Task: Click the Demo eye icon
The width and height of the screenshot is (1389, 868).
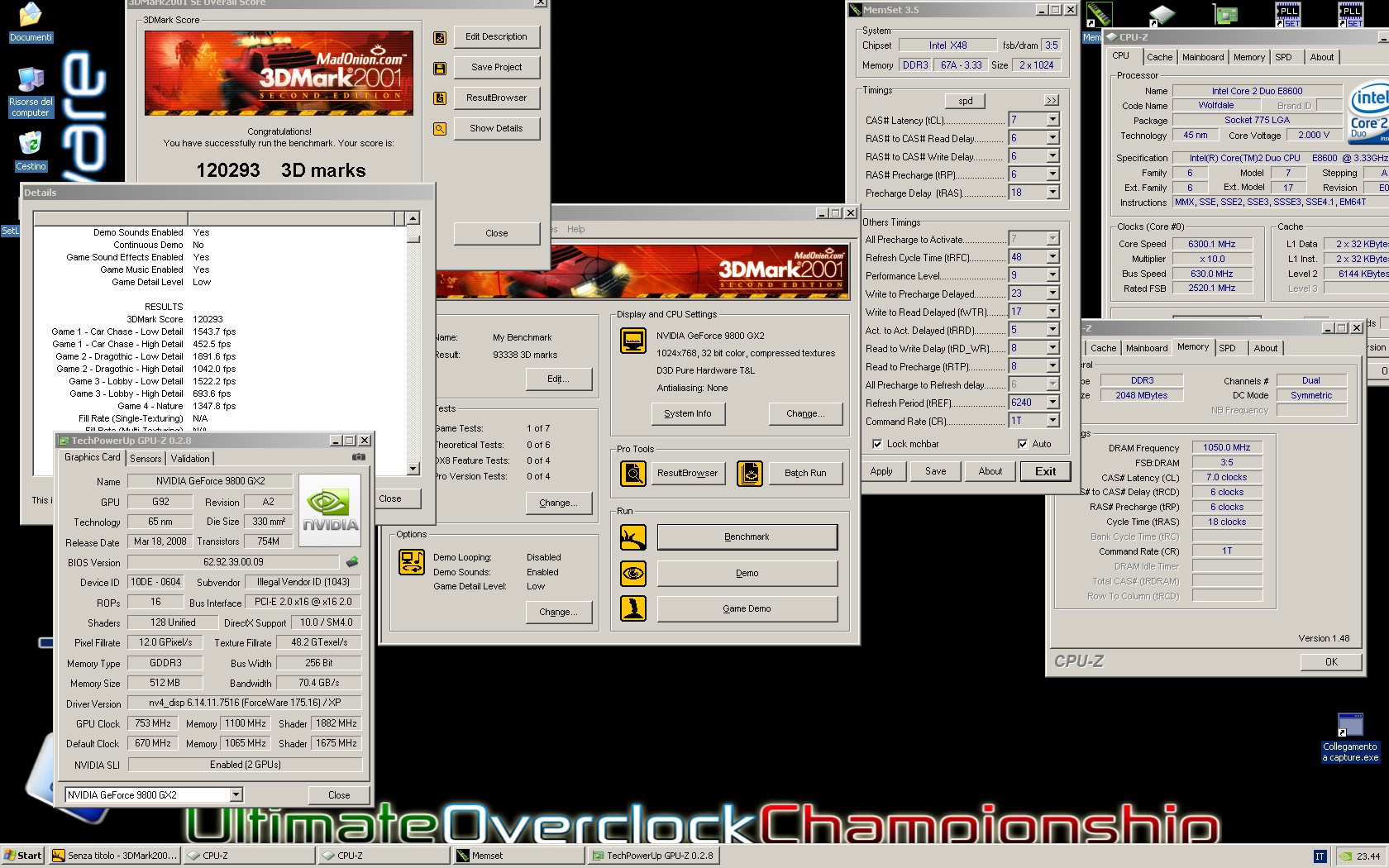Action: 633,573
